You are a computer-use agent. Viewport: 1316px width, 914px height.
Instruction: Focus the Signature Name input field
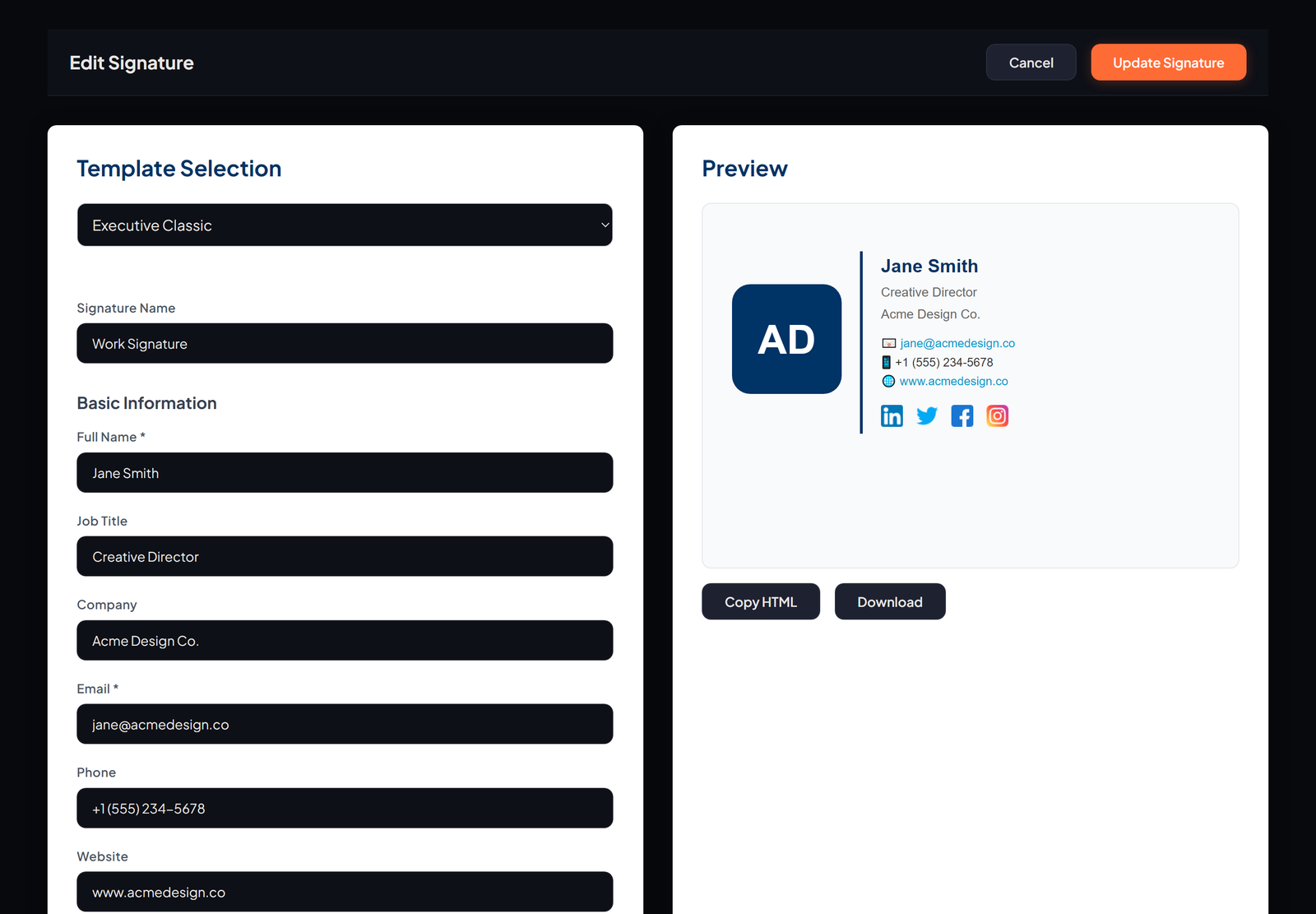[x=345, y=343]
